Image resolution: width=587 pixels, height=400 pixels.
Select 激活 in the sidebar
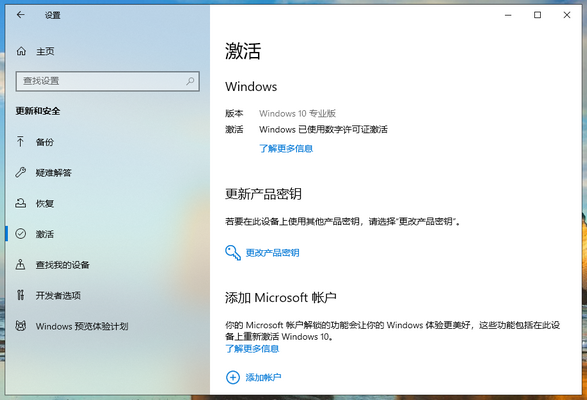pyautogui.click(x=45, y=234)
